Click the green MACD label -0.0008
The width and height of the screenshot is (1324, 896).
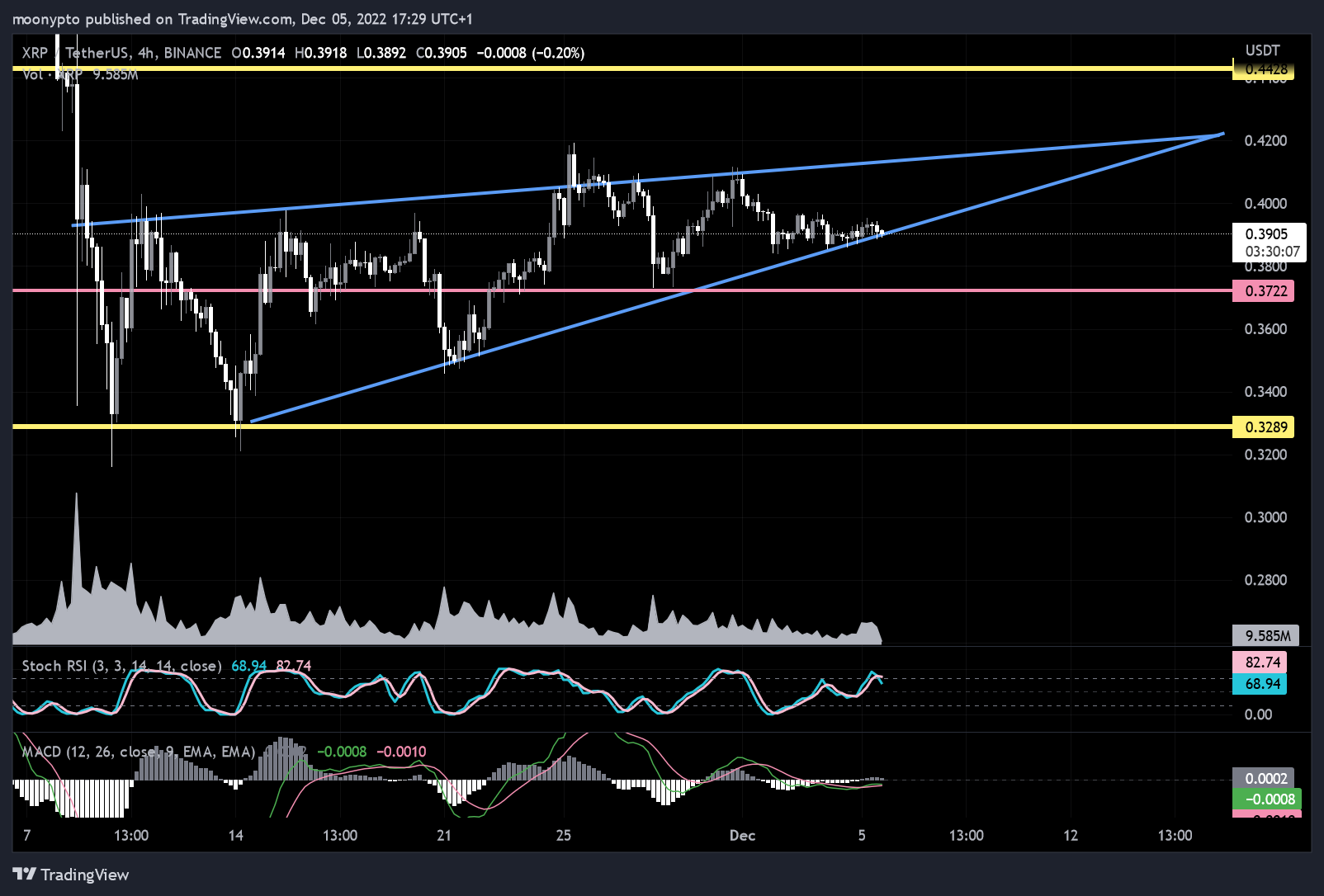click(1266, 799)
